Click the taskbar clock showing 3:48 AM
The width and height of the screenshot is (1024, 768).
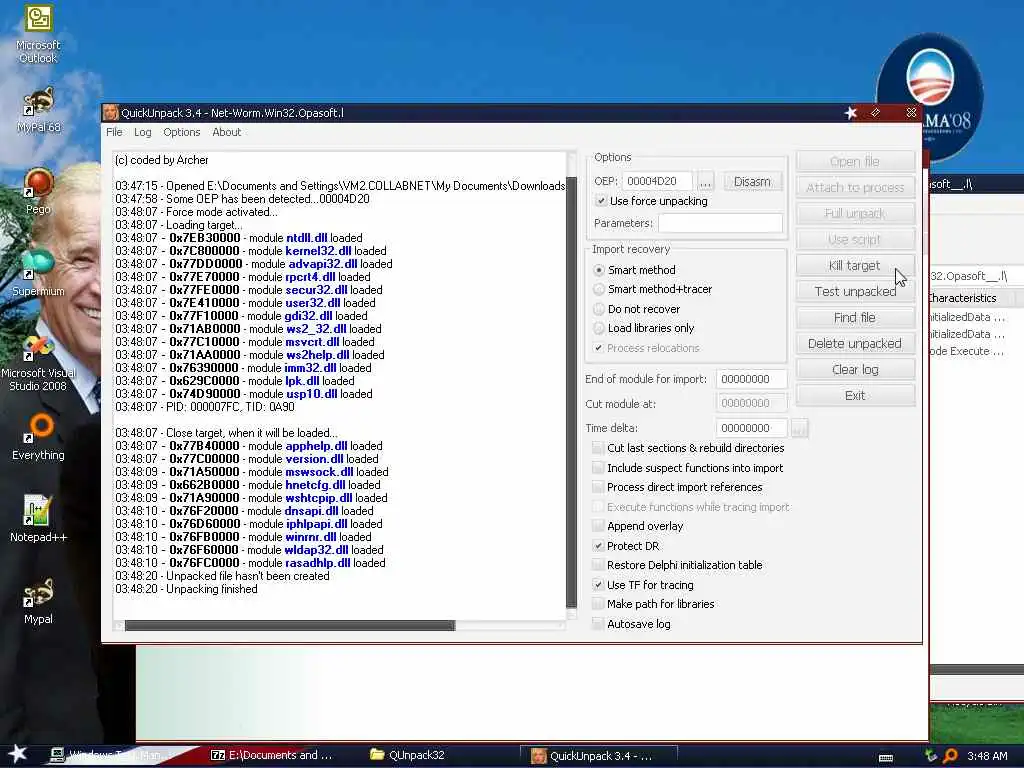(987, 756)
